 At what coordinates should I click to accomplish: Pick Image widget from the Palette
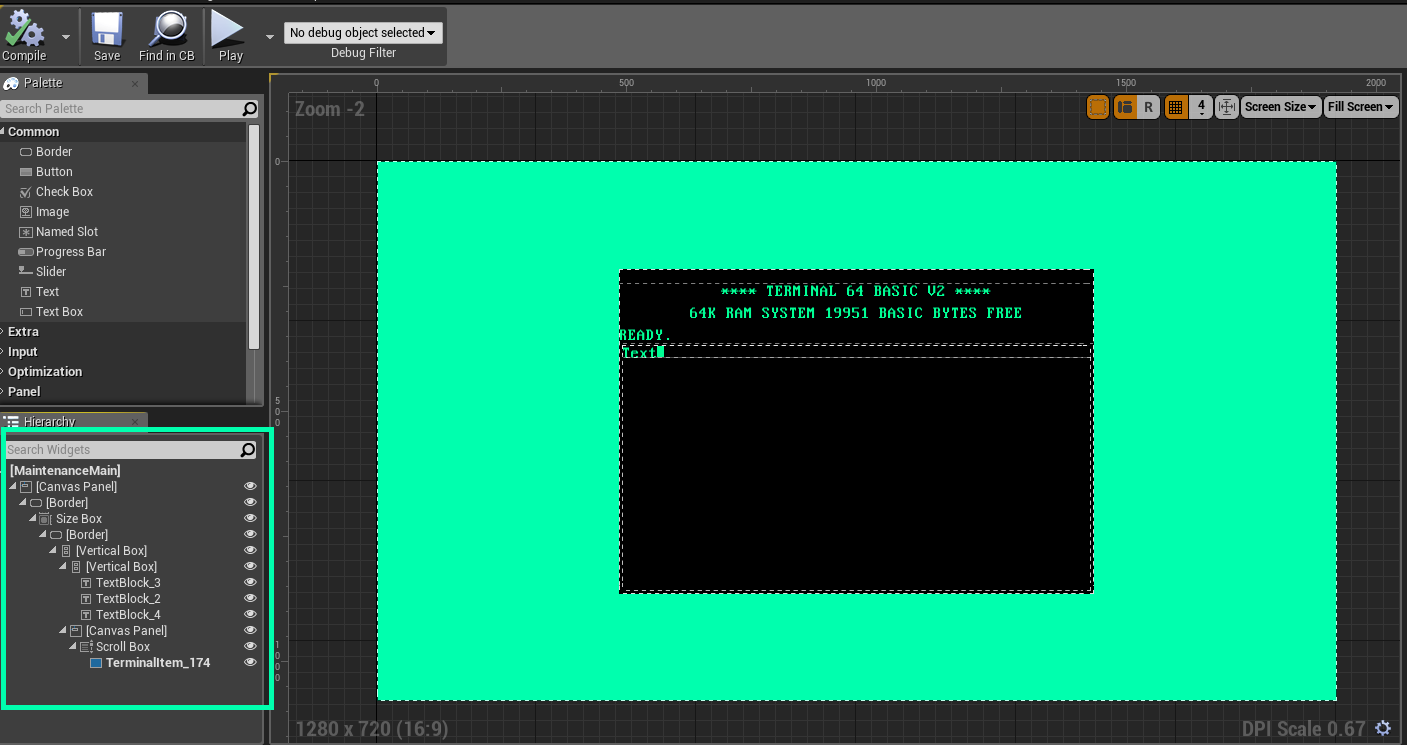pyautogui.click(x=45, y=212)
